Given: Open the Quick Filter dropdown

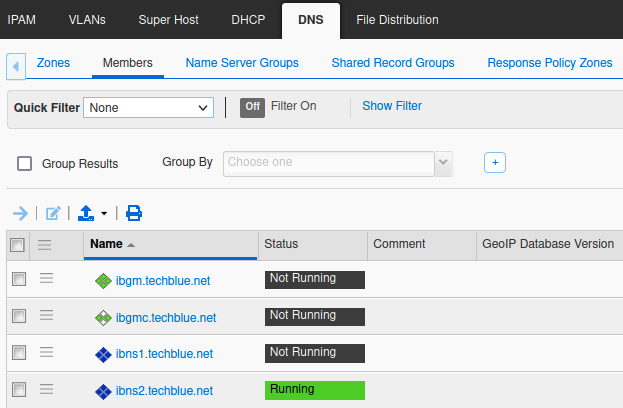Looking at the screenshot, I should 148,107.
